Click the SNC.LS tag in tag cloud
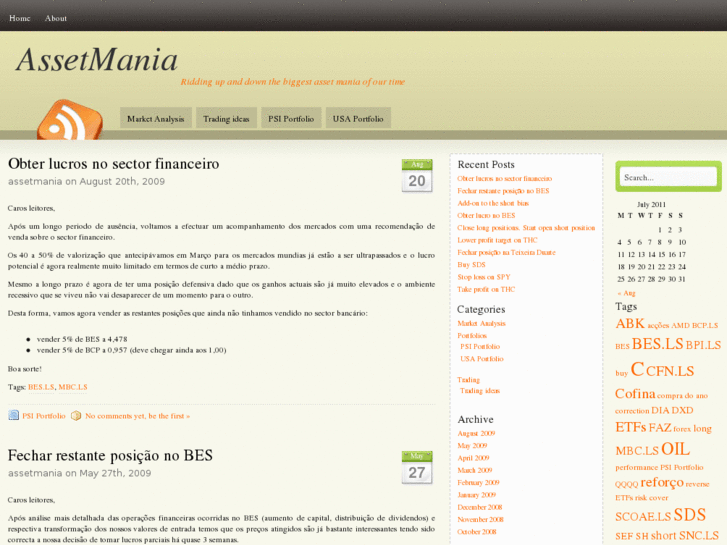727x545 pixels. [698, 536]
